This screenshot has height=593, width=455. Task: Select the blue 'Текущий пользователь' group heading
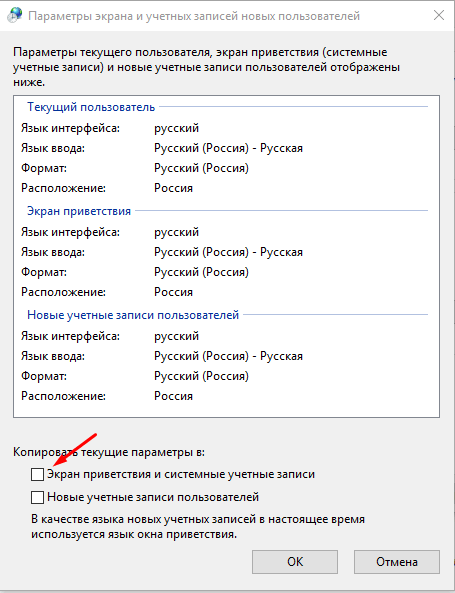click(x=91, y=107)
